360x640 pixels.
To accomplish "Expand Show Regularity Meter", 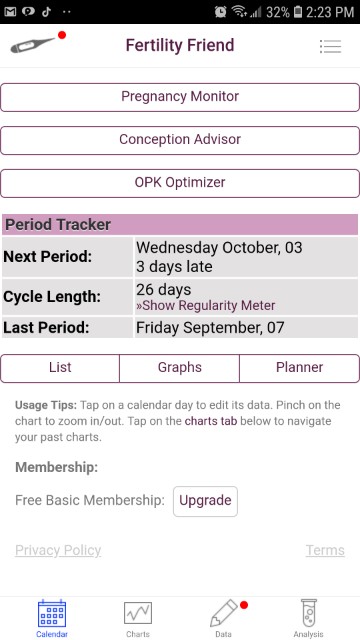I will (x=206, y=305).
